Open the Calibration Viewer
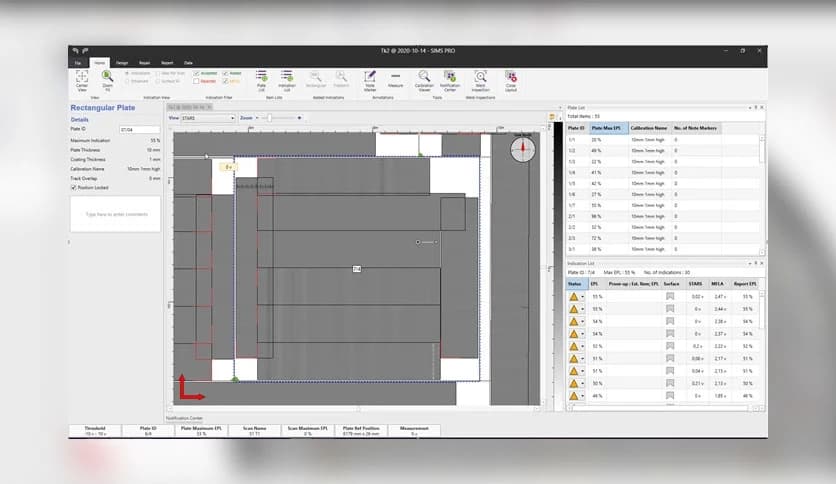This screenshot has height=484, width=836. pyautogui.click(x=424, y=76)
